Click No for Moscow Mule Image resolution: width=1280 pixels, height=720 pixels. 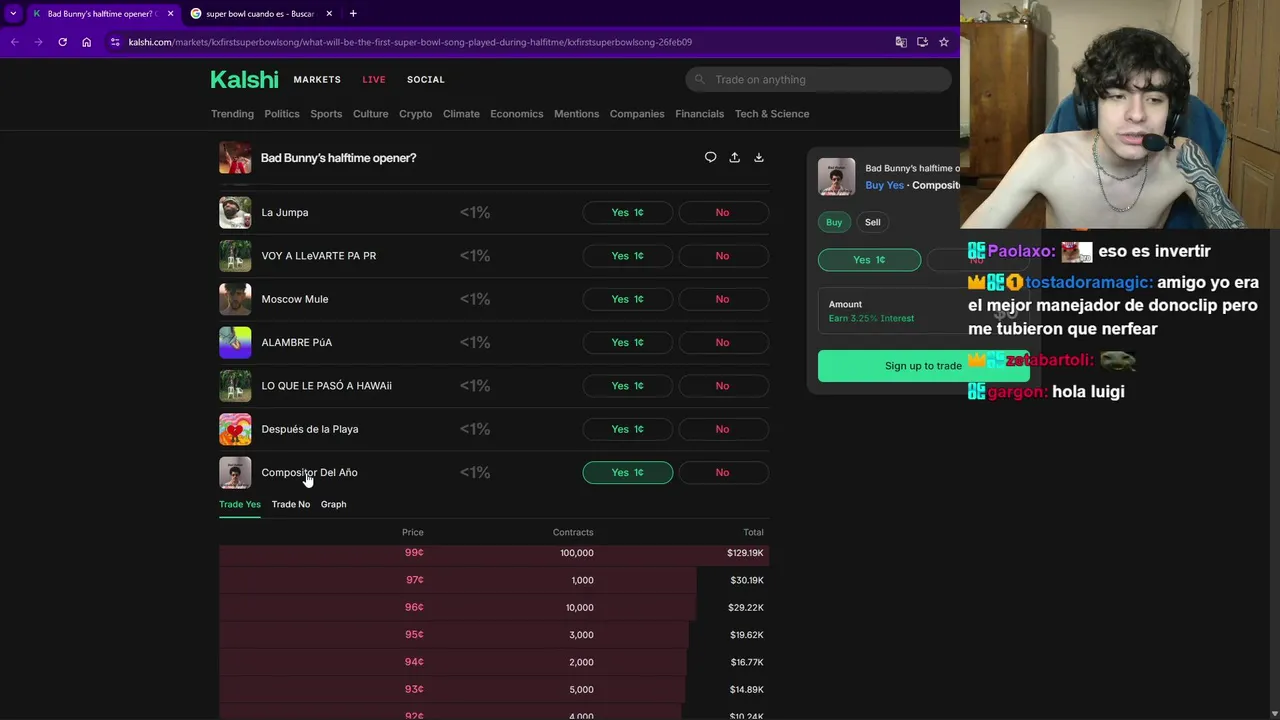[x=723, y=299]
